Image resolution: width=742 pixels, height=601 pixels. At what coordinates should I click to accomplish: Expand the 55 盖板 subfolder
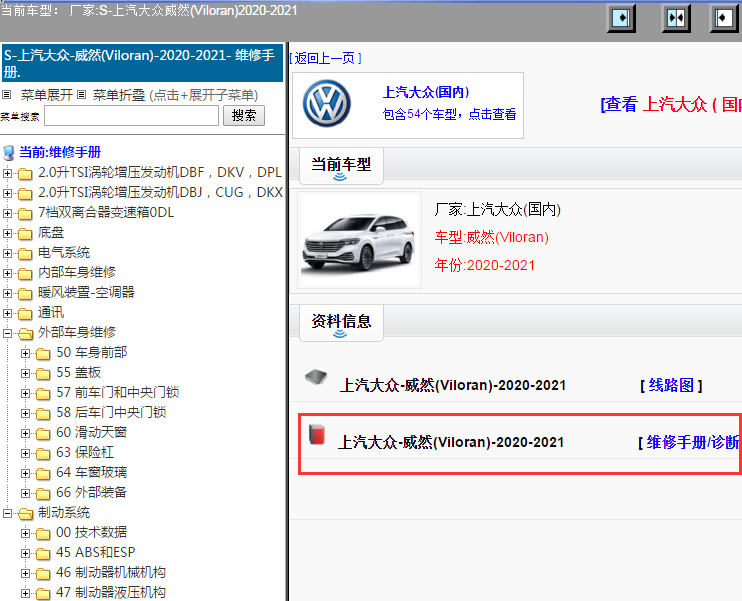point(26,373)
